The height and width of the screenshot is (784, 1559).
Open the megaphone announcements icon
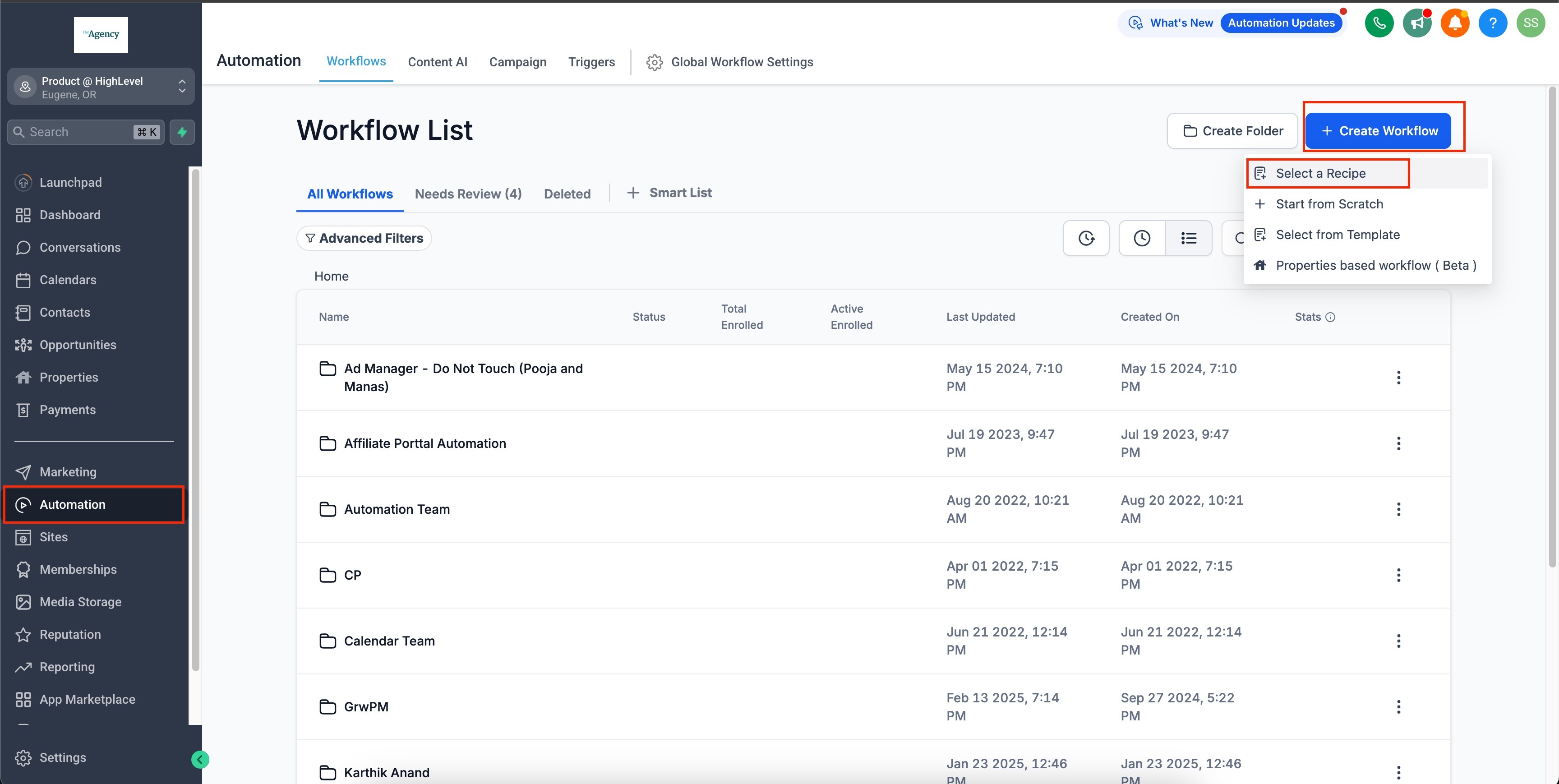pyautogui.click(x=1417, y=23)
